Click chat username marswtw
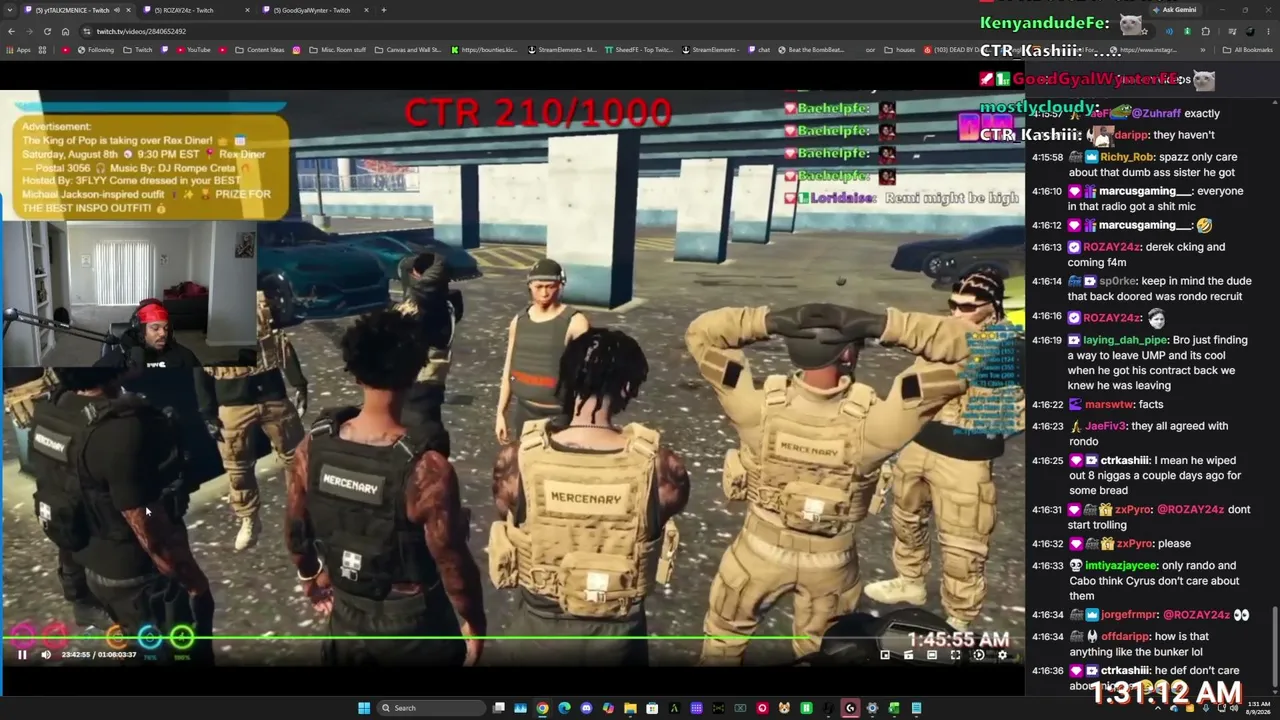 (x=1108, y=405)
